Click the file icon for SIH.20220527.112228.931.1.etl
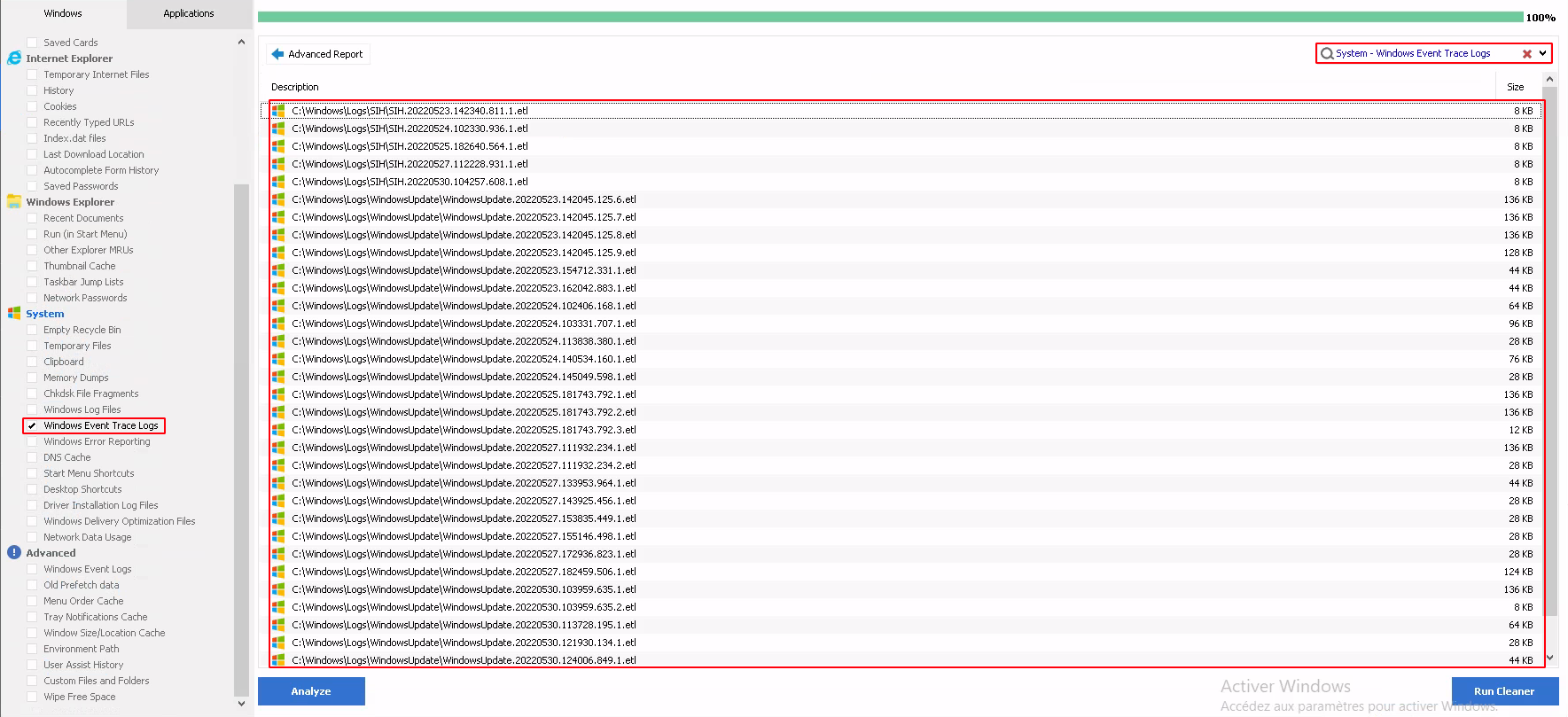This screenshot has height=717, width=1568. click(278, 164)
